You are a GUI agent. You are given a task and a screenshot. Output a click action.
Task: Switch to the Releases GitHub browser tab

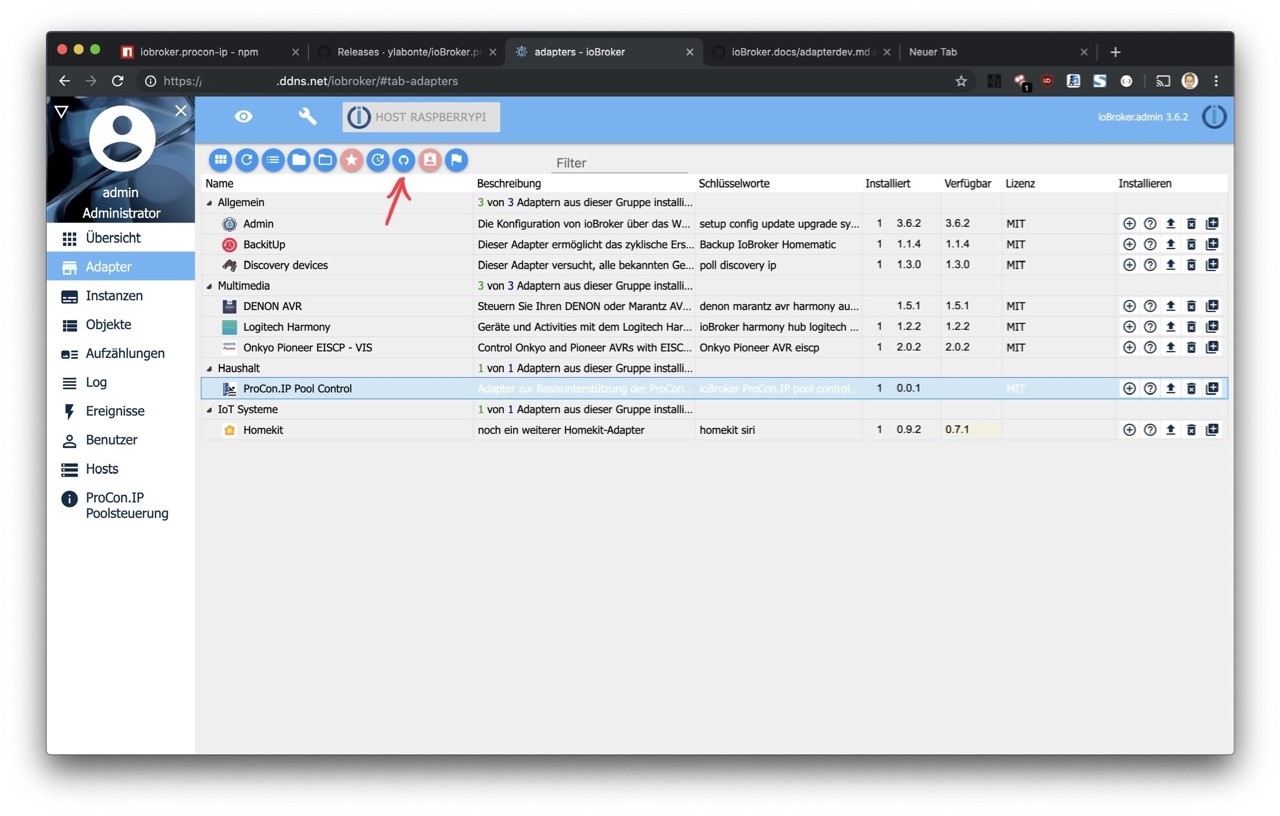click(407, 52)
